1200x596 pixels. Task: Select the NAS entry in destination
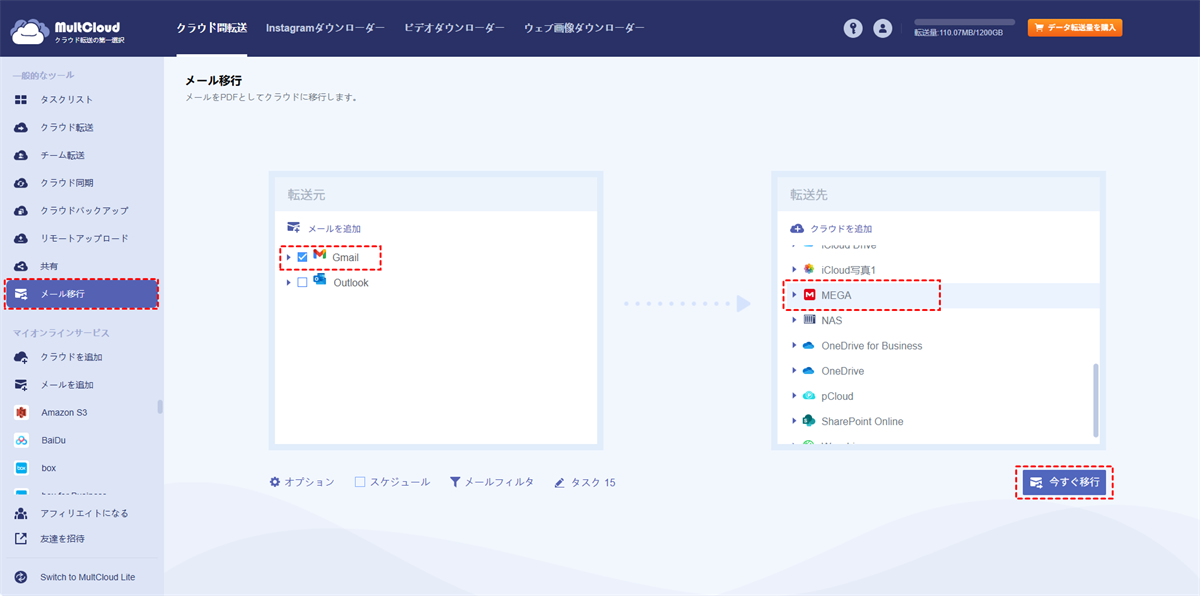pos(832,320)
